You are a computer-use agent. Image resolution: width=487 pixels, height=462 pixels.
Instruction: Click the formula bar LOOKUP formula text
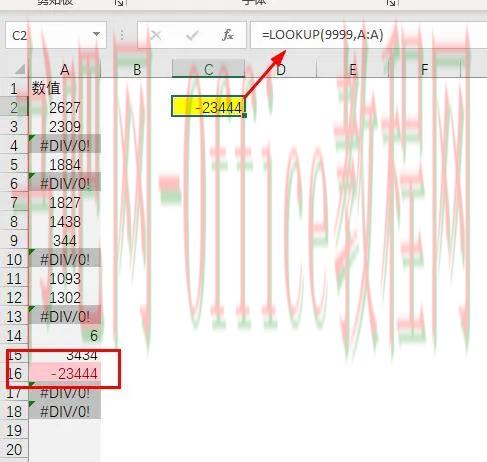point(323,34)
